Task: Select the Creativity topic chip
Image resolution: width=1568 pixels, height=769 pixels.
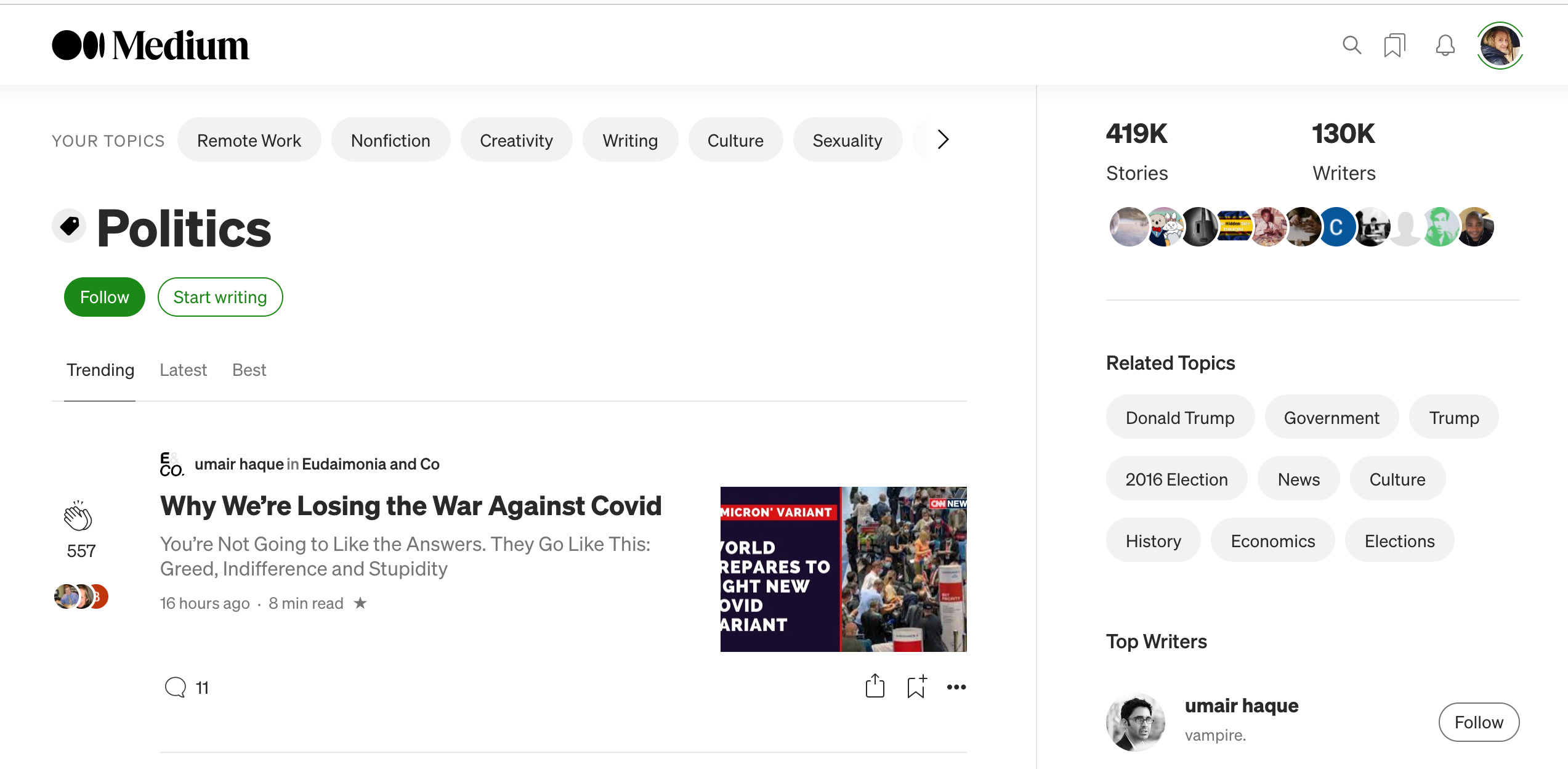Action: coord(516,140)
